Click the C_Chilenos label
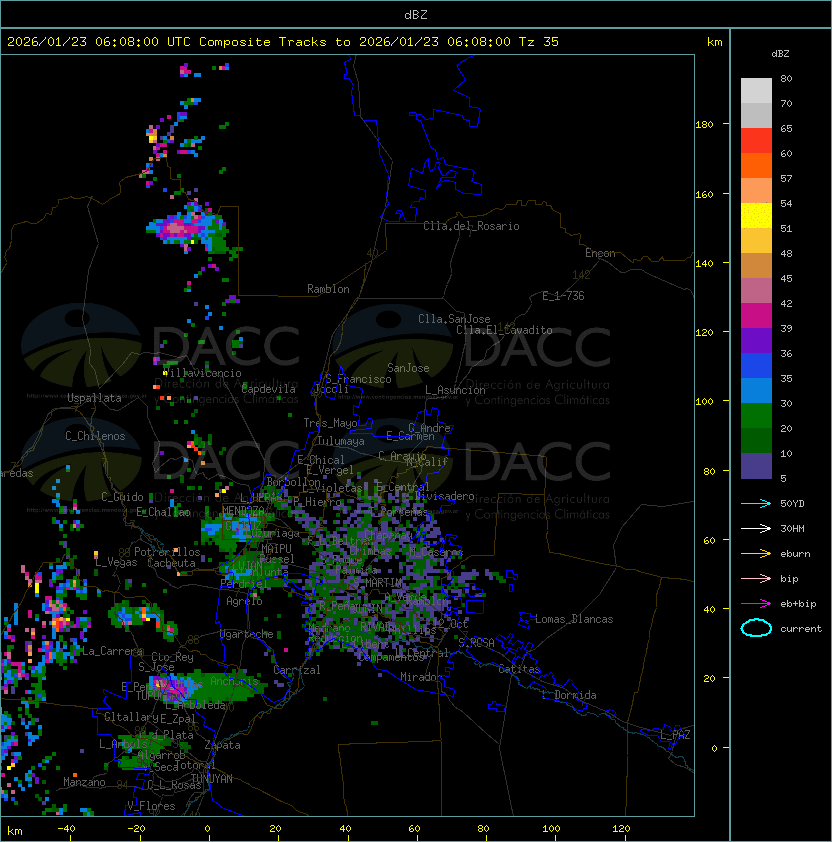 [95, 436]
